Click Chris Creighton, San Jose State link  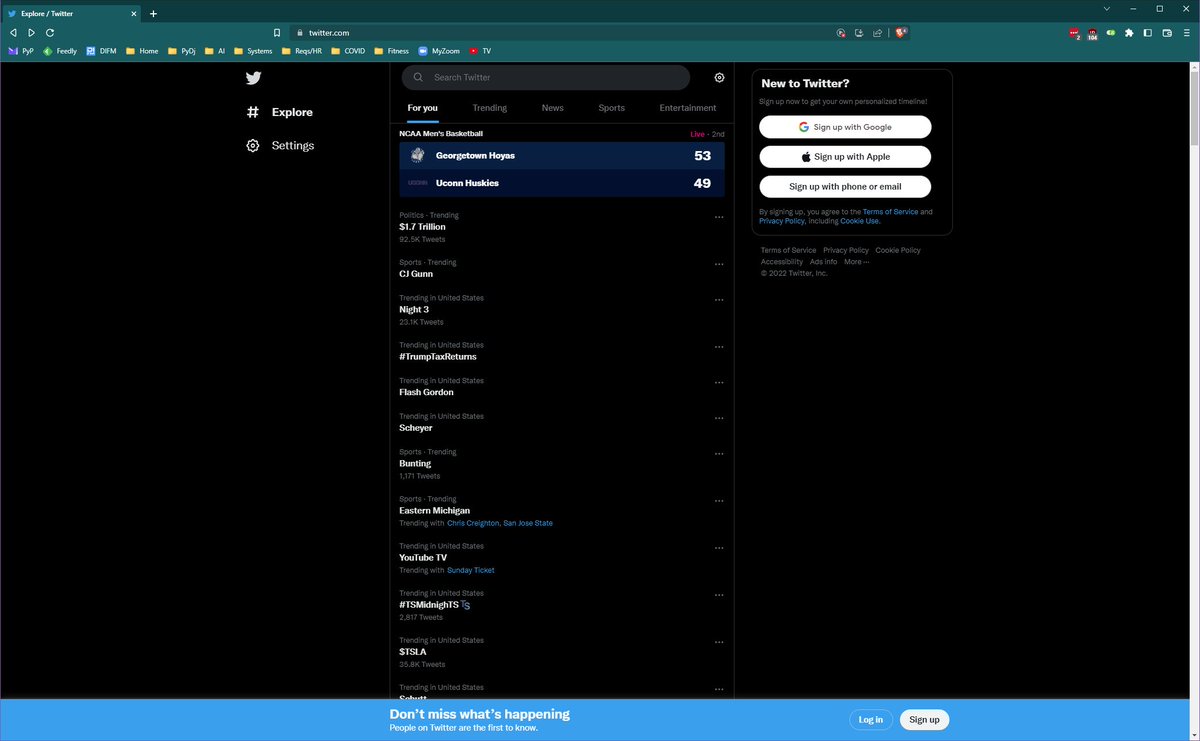[500, 523]
